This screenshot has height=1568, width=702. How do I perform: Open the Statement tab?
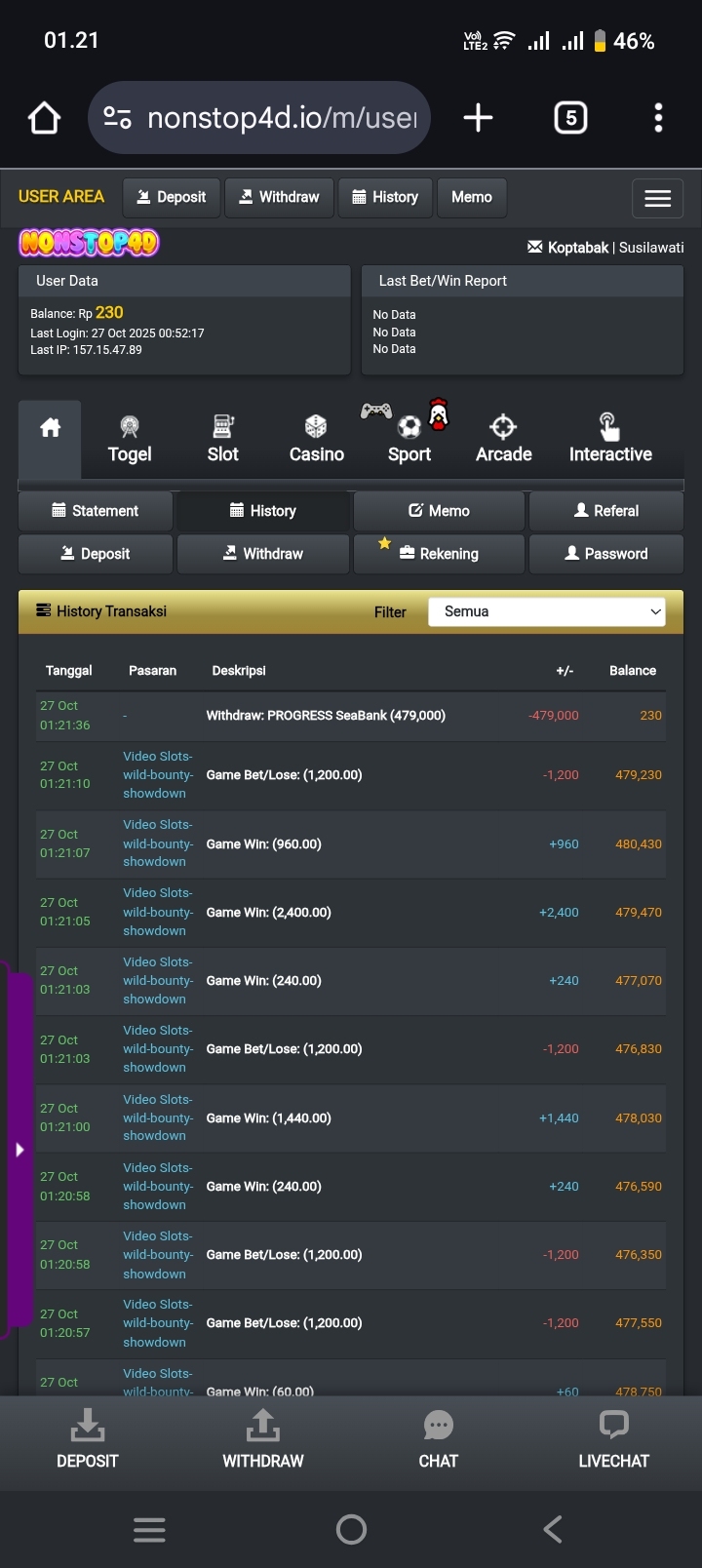click(96, 511)
